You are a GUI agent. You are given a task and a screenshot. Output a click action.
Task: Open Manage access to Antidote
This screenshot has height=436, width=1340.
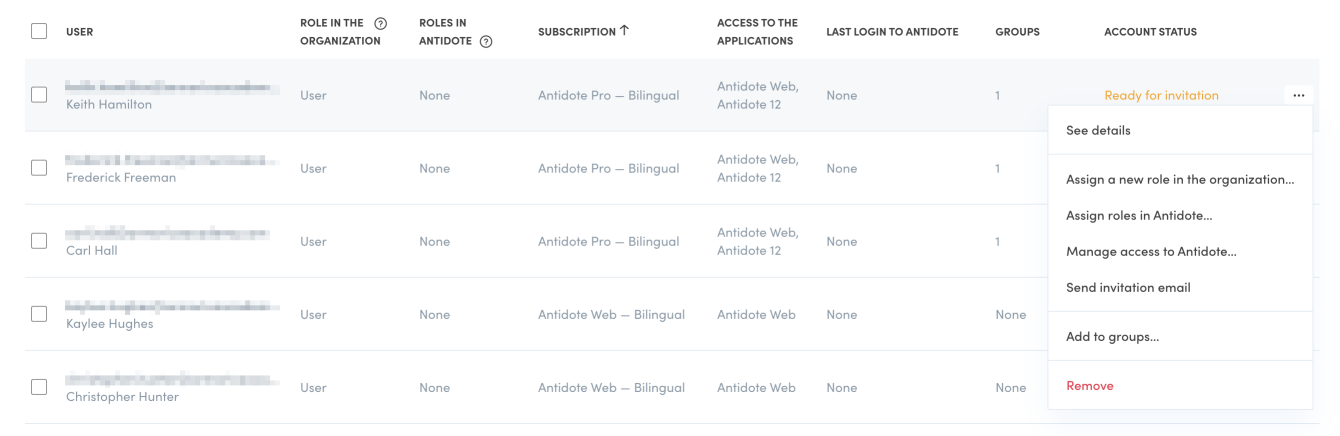pos(1151,251)
